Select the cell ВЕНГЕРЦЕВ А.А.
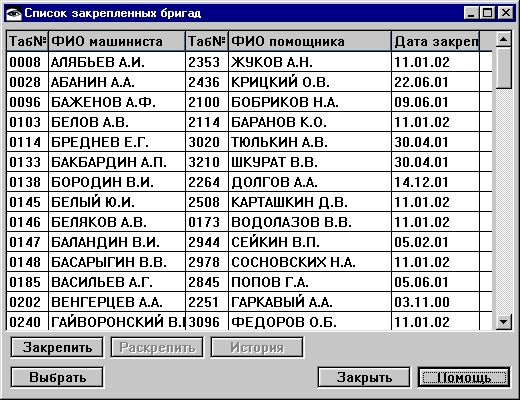This screenshot has height=400, width=520. point(117,302)
